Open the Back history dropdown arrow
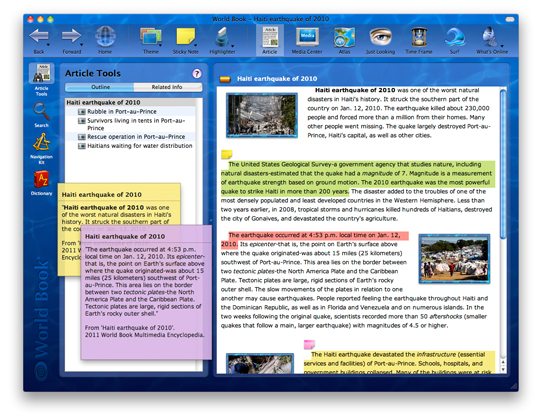This screenshot has width=540, height=415. (x=48, y=45)
